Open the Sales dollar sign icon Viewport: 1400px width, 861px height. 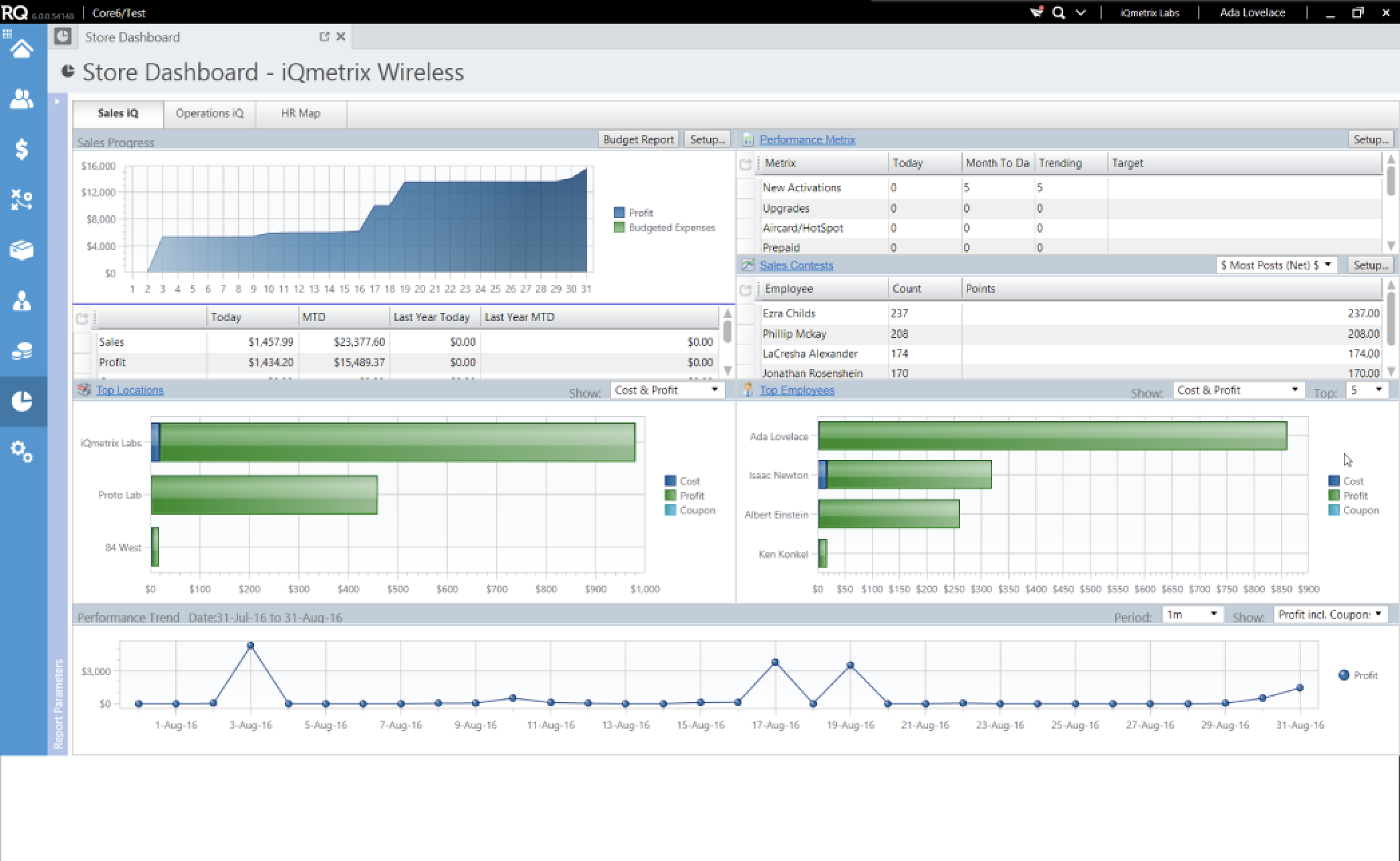click(22, 148)
